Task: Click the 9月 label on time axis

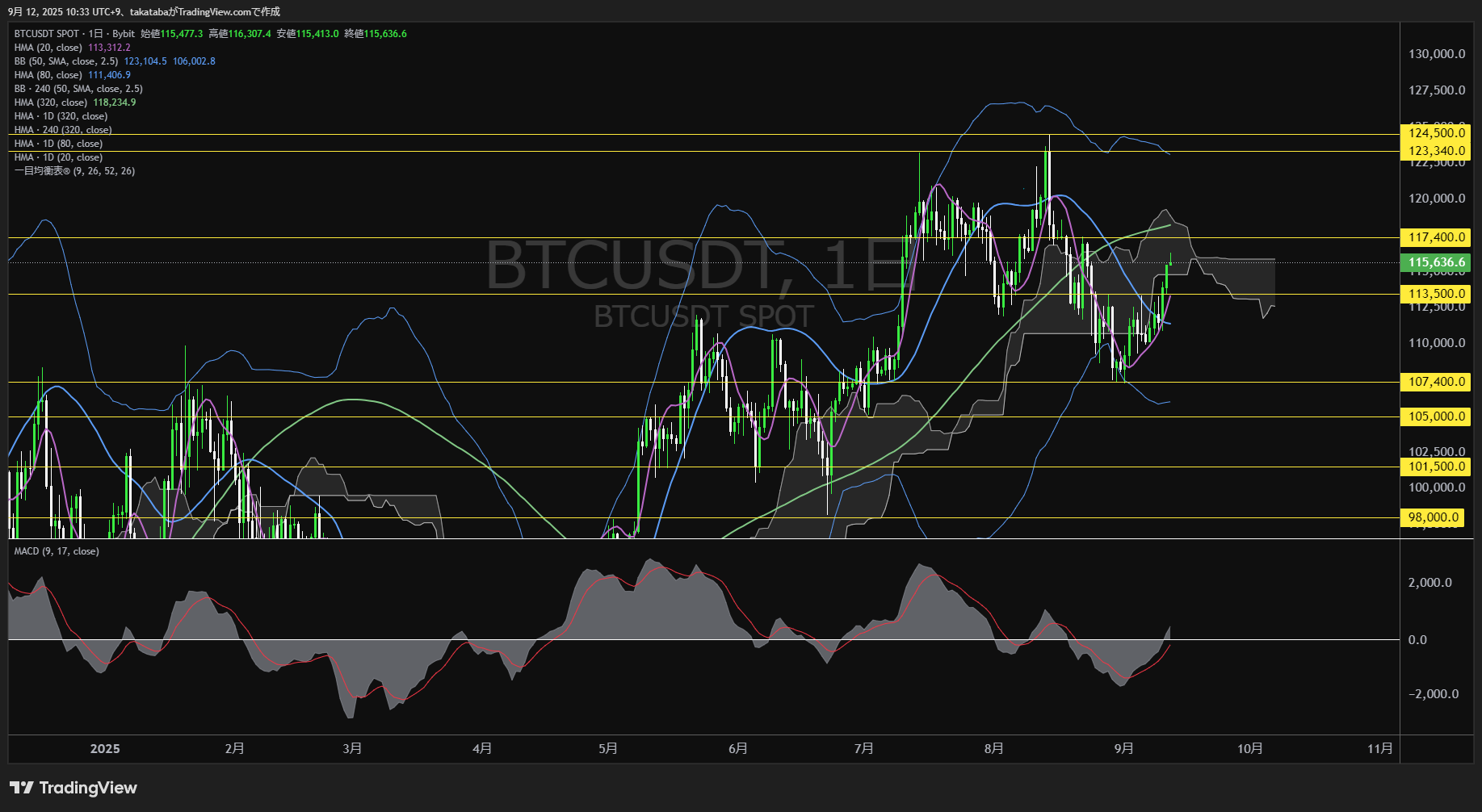Action: [1124, 749]
